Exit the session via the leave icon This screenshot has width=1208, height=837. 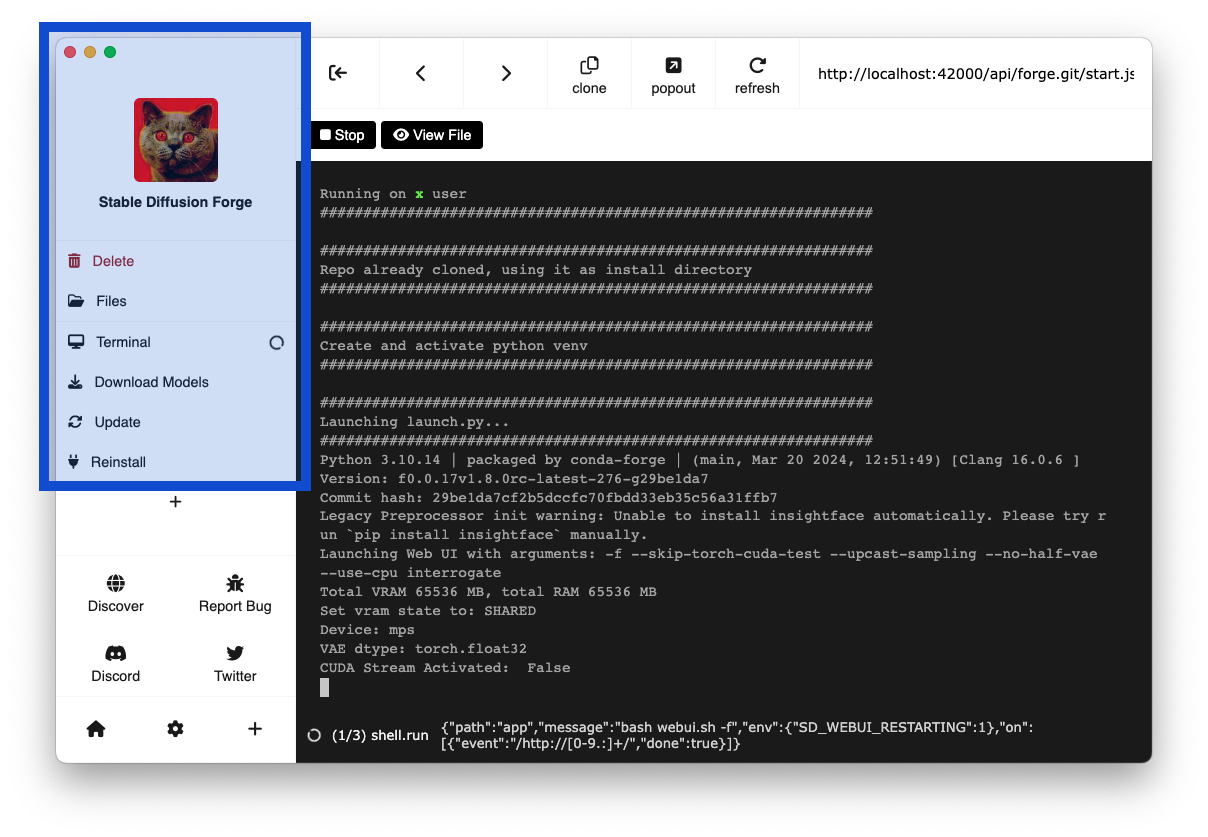[337, 73]
